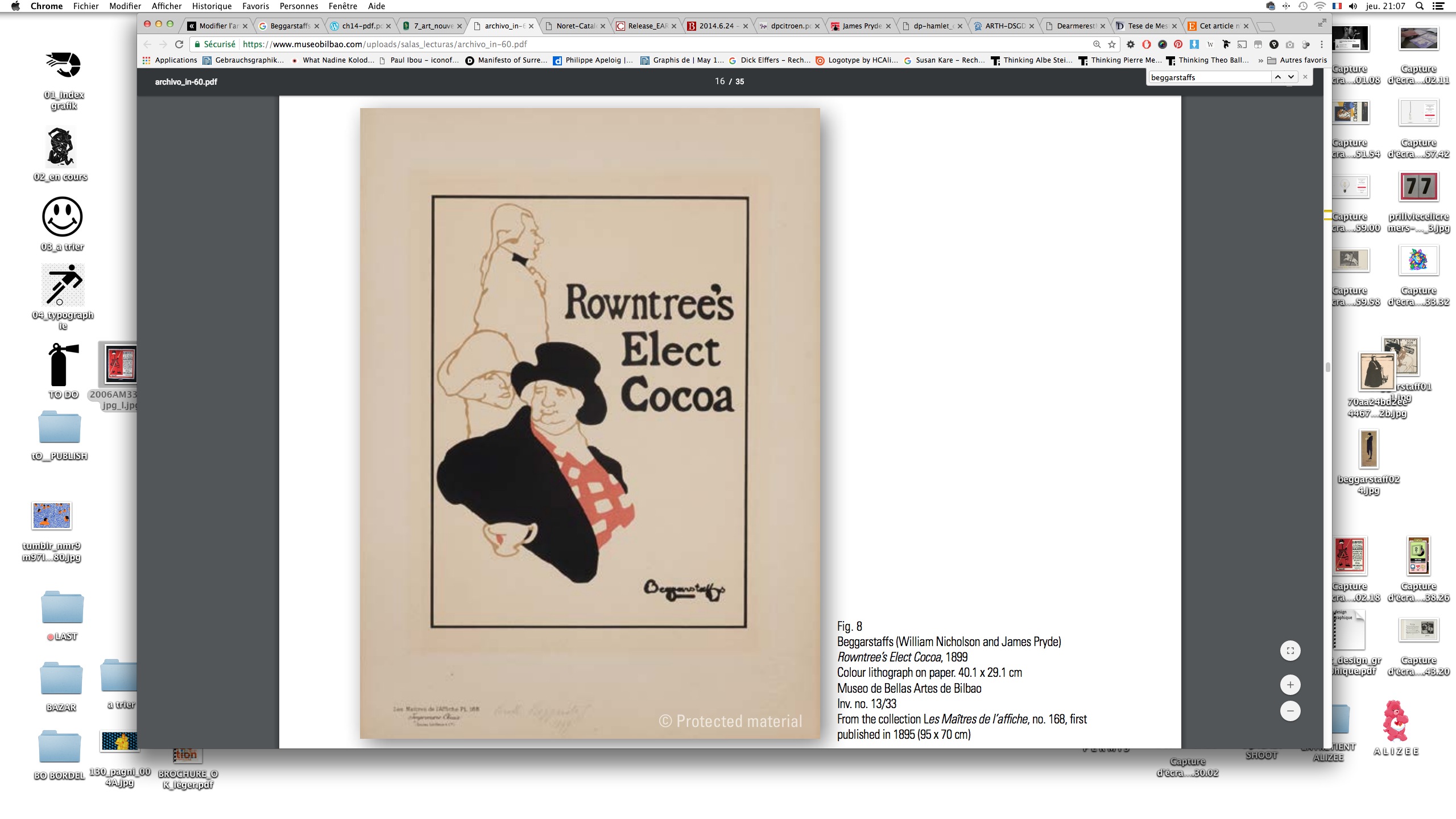Select 01_index grafik desktop folder
The height and width of the screenshot is (819, 1456).
tap(63, 78)
